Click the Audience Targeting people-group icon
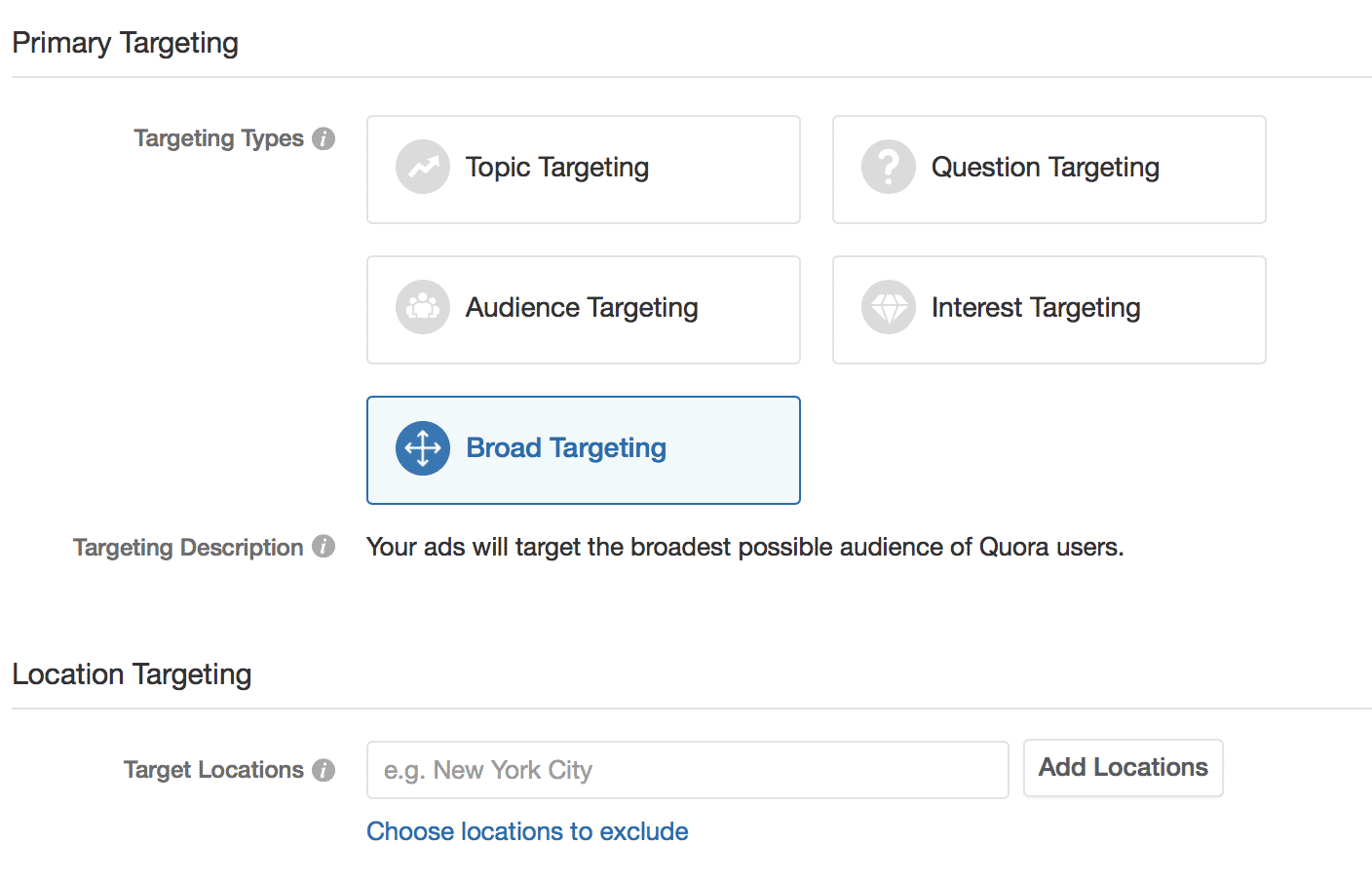1372x883 pixels. point(423,308)
